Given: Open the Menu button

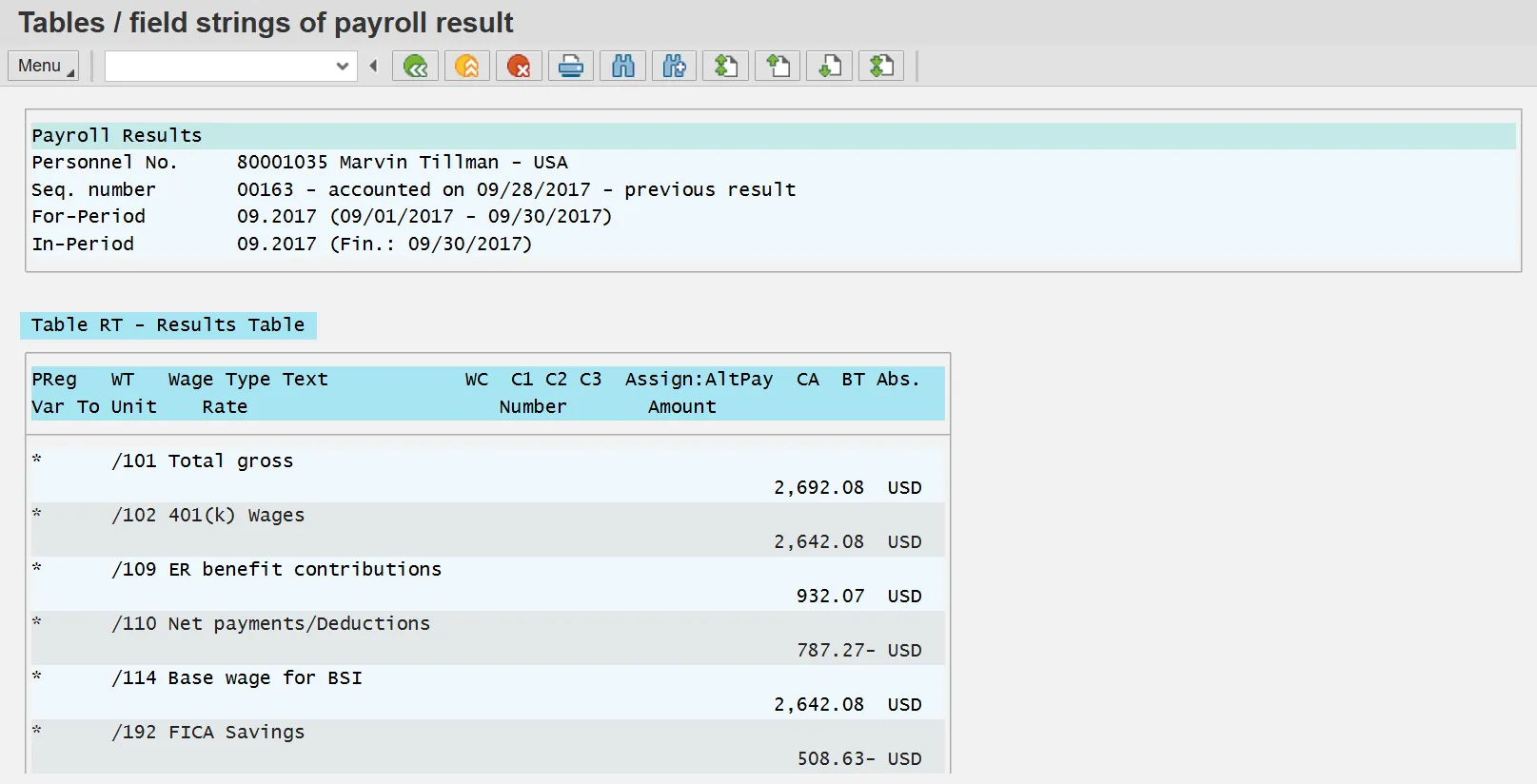Looking at the screenshot, I should click(x=43, y=67).
